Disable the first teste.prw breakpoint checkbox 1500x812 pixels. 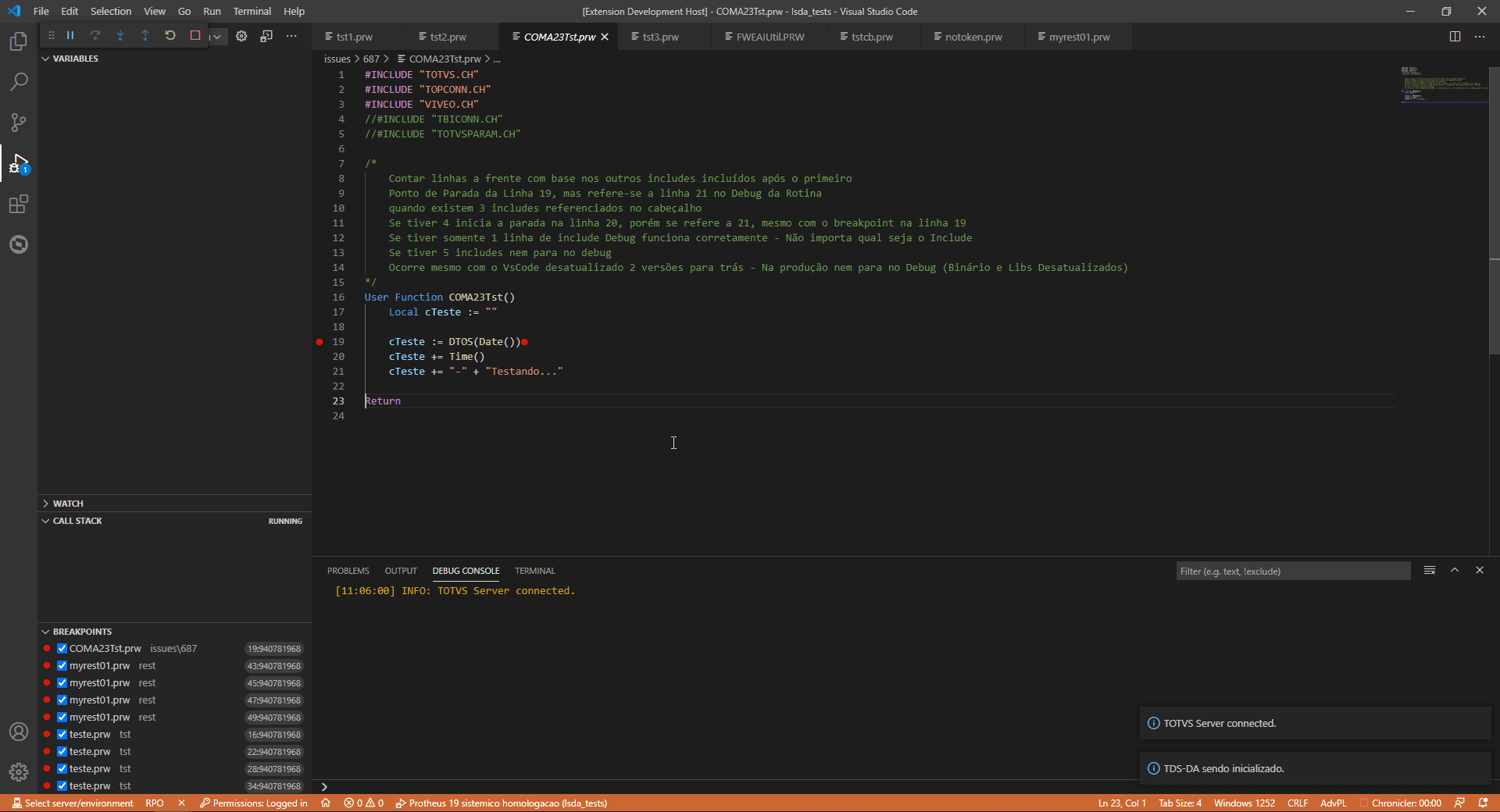coord(62,734)
